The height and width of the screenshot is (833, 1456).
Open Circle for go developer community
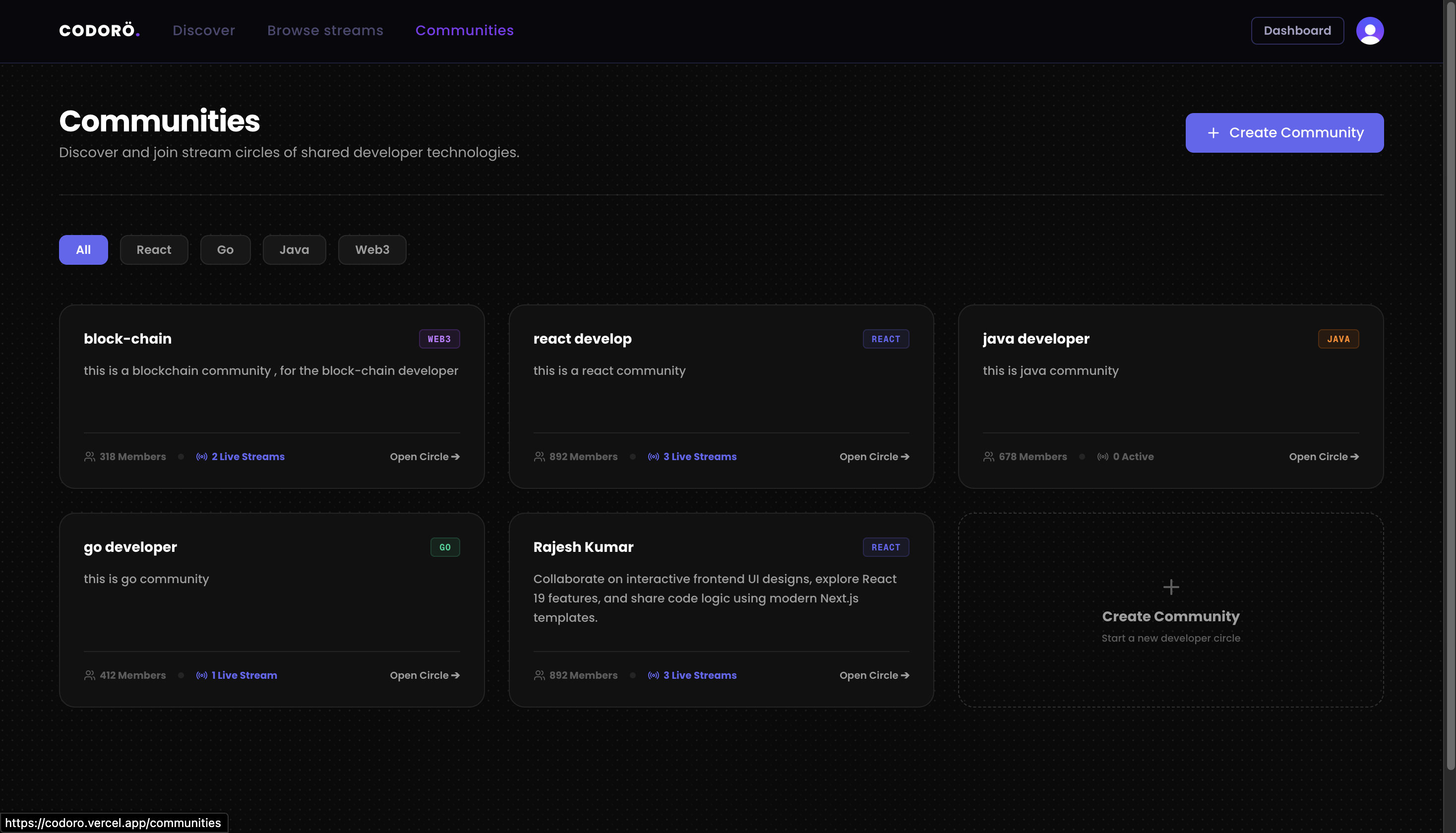click(x=425, y=675)
